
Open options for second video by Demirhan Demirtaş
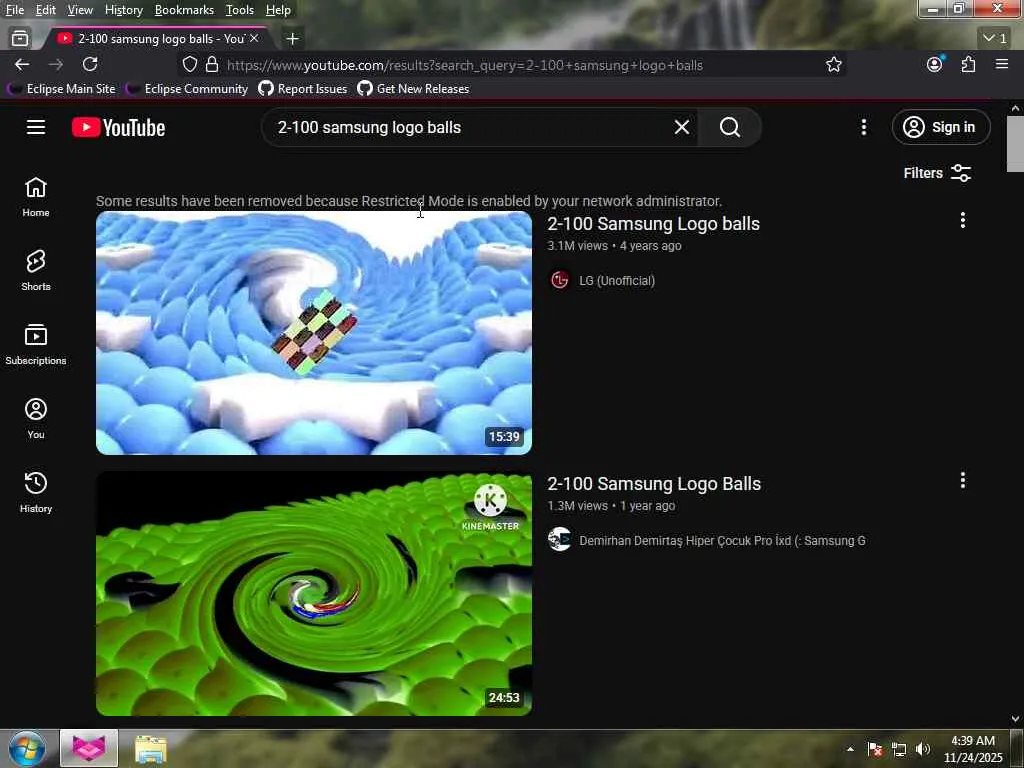pyautogui.click(x=962, y=481)
